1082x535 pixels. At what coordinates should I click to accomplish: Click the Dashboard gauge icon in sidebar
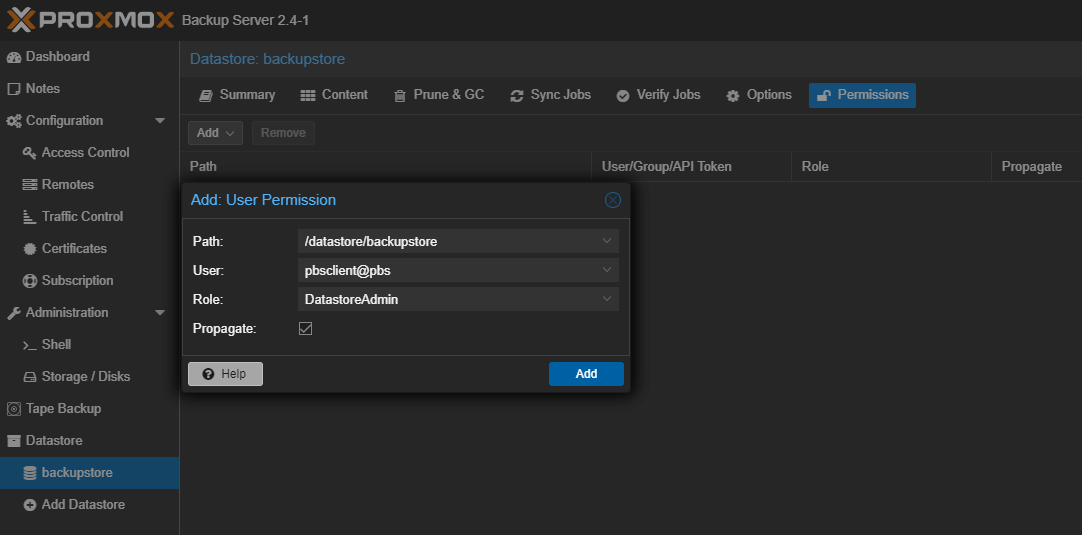(x=14, y=57)
